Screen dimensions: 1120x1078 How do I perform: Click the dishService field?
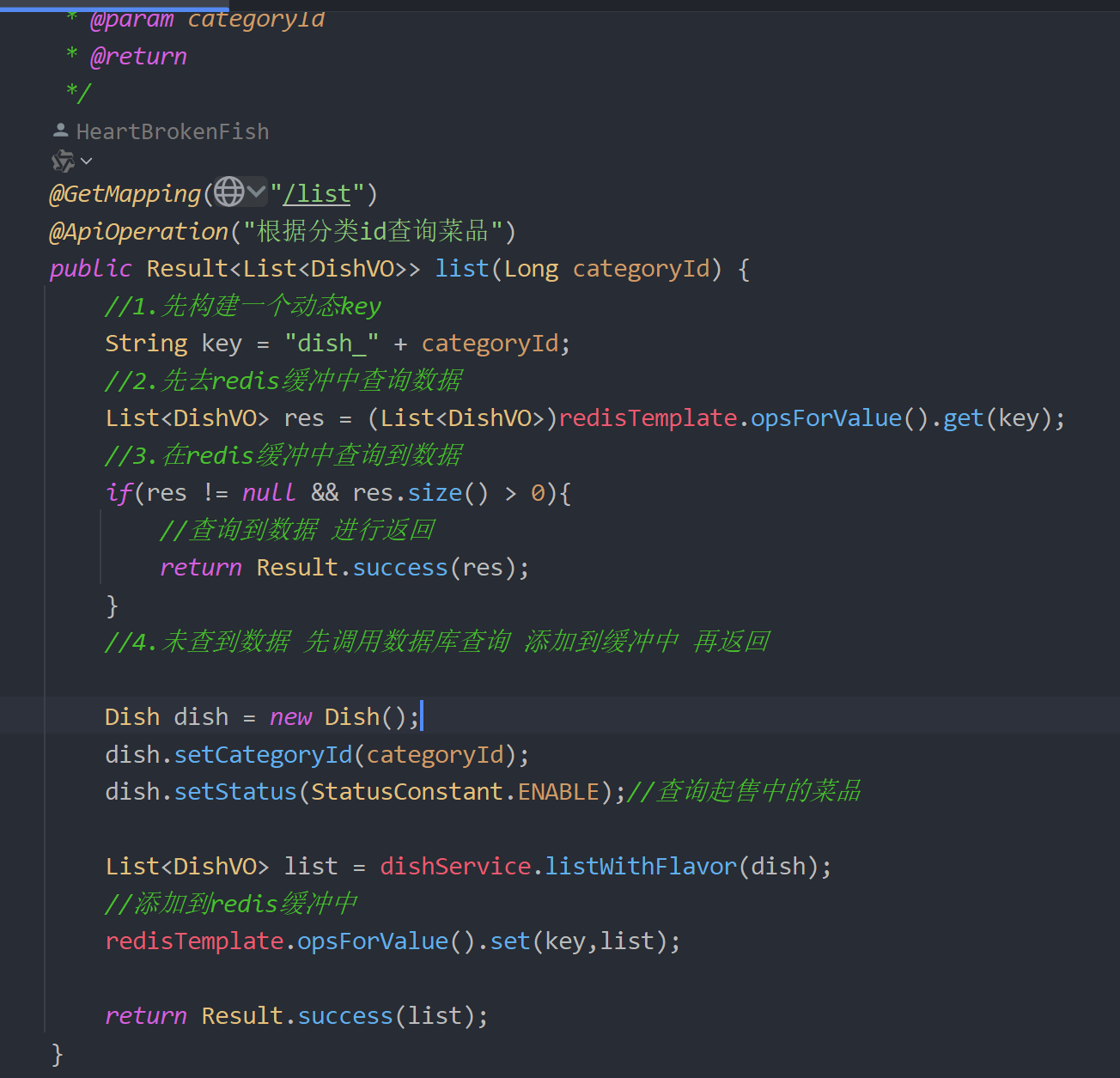click(455, 867)
